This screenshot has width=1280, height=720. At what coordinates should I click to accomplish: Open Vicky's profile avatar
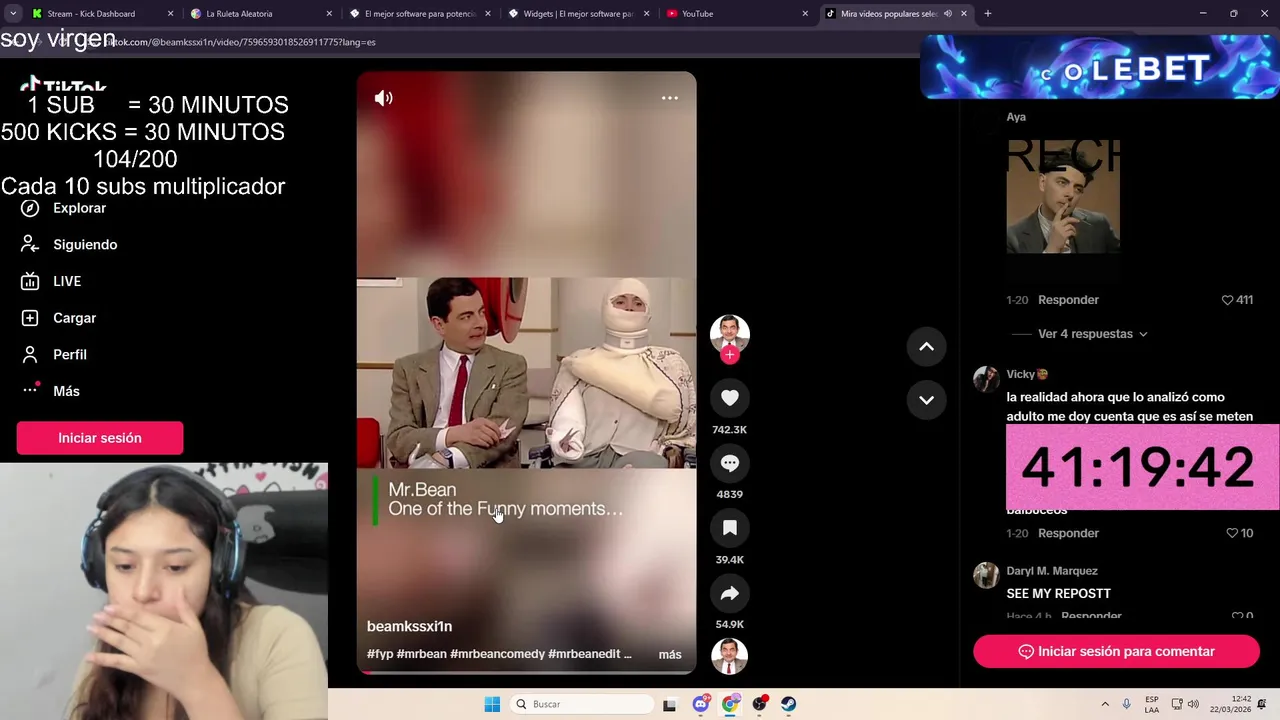click(986, 379)
